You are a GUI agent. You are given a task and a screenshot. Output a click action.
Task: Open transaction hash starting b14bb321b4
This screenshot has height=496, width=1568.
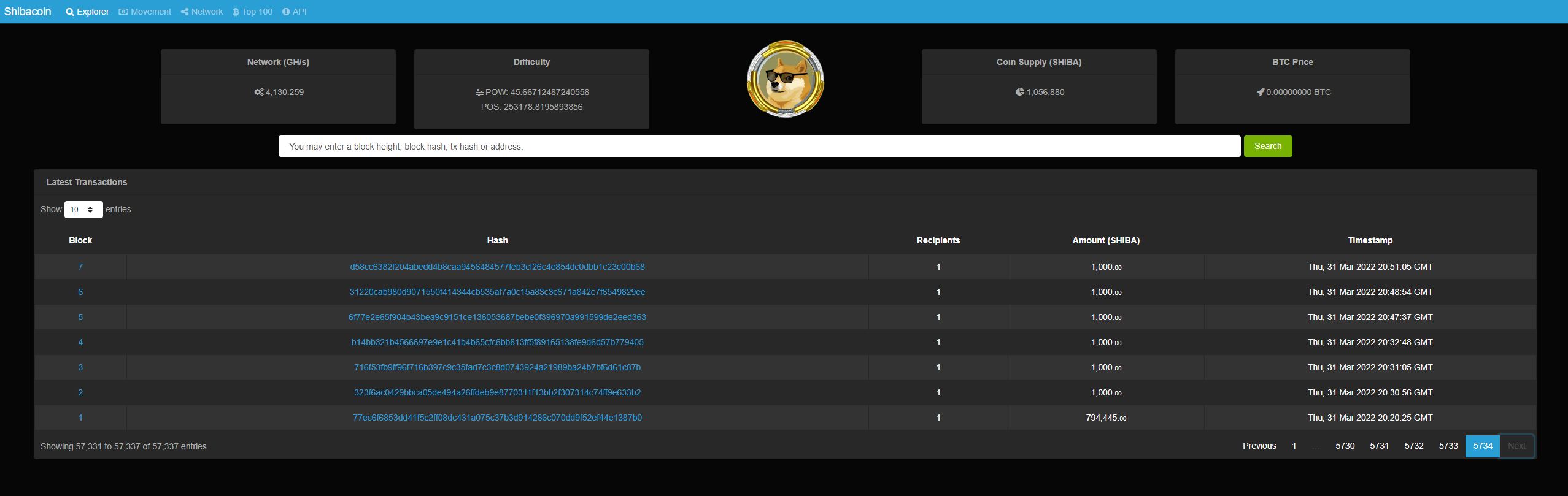(497, 342)
